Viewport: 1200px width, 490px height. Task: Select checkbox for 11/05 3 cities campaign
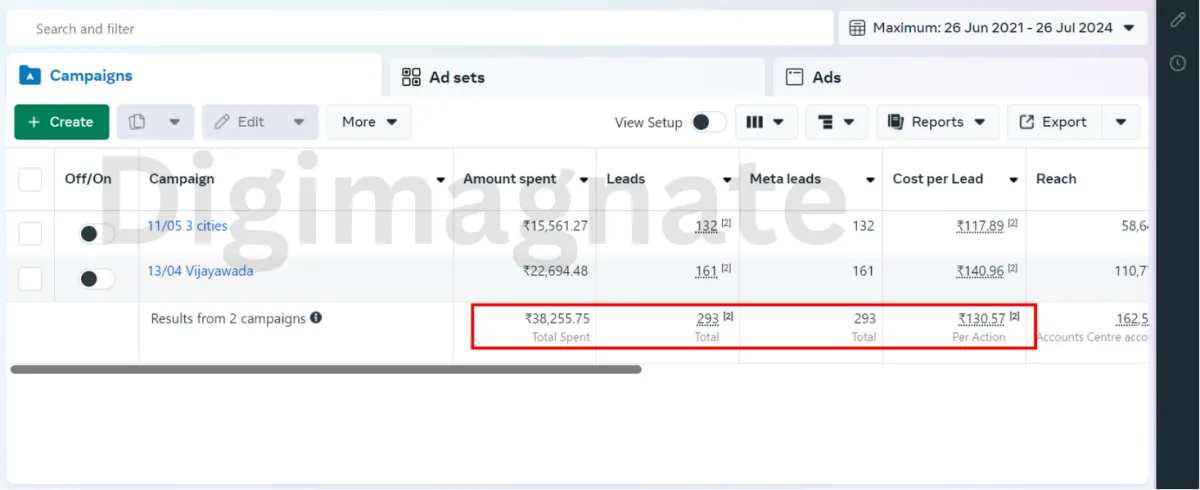point(30,233)
